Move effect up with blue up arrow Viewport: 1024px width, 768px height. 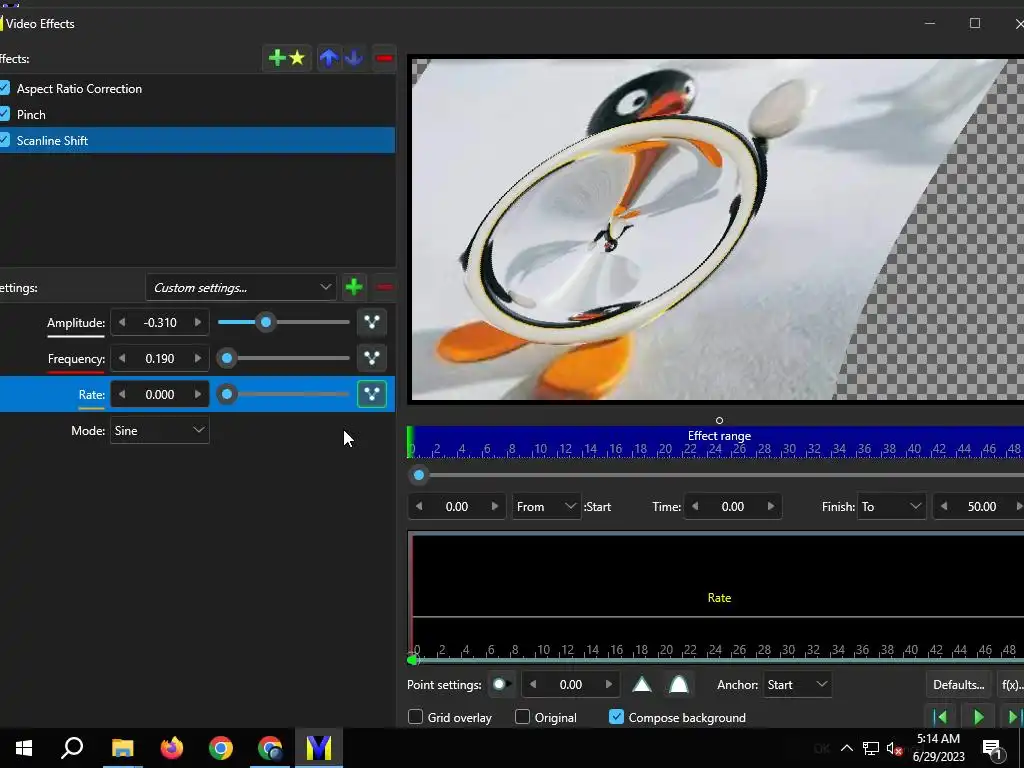329,58
